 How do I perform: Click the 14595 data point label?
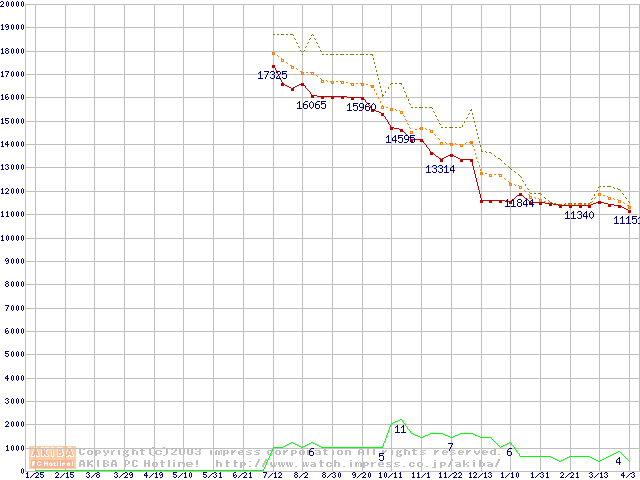pyautogui.click(x=400, y=139)
